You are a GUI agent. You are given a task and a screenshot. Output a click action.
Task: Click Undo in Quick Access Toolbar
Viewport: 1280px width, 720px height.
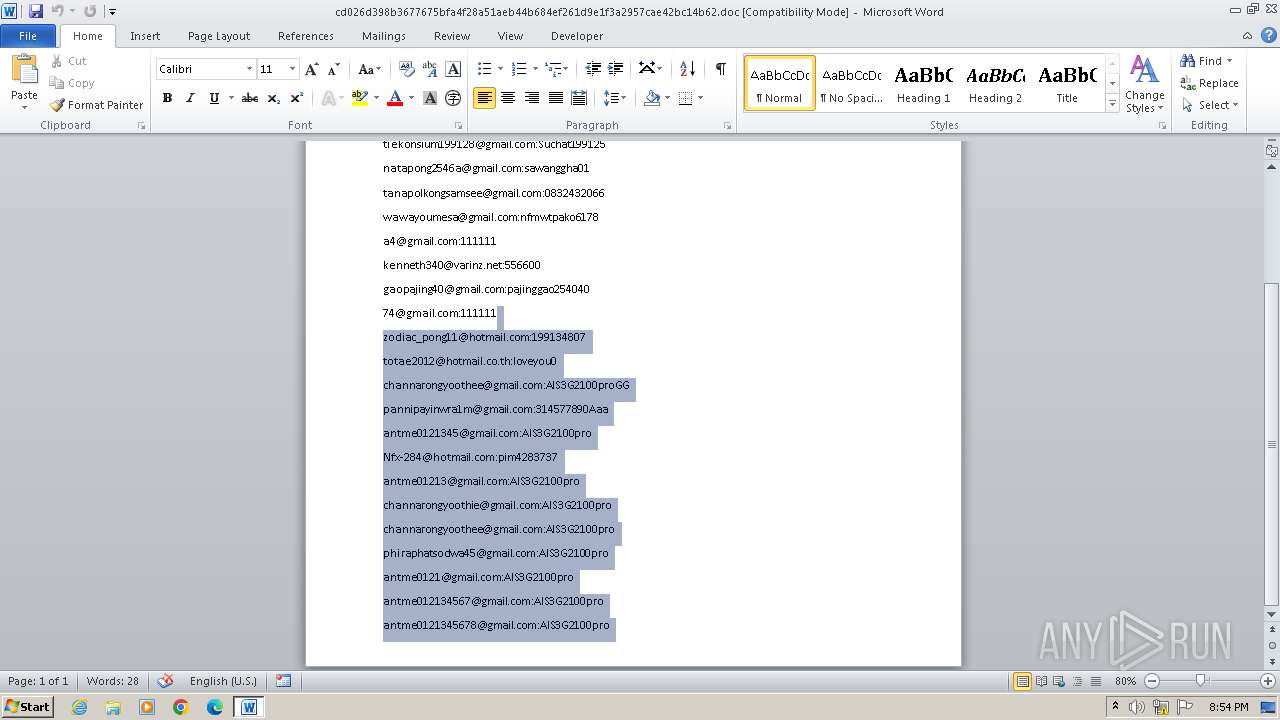(x=57, y=11)
